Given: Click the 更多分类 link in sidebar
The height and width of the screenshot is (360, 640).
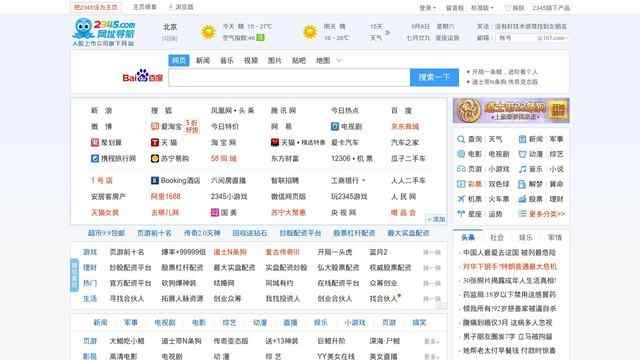Looking at the screenshot, I should [547, 213].
